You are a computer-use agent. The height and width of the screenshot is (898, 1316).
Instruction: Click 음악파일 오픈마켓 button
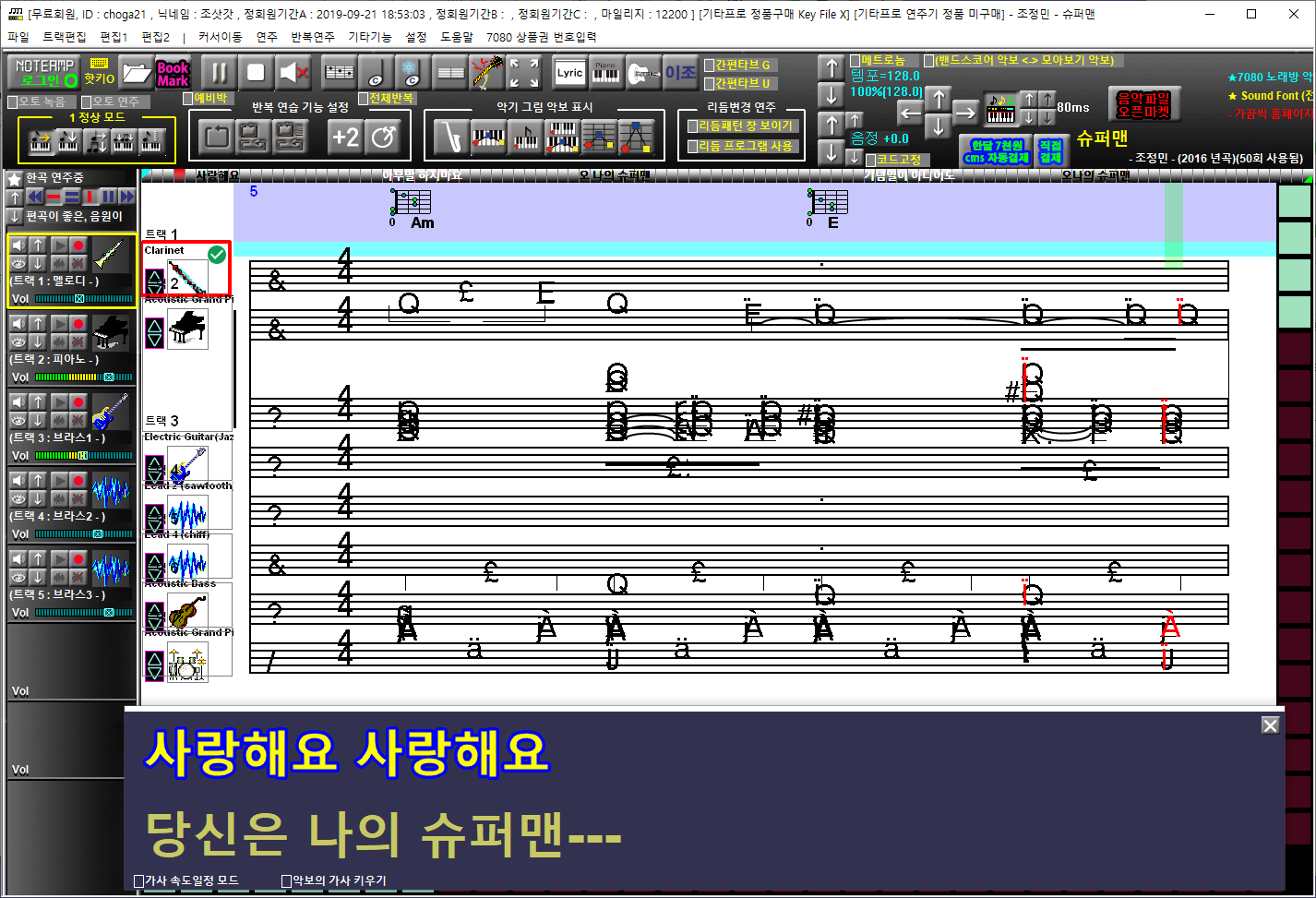tap(1144, 105)
